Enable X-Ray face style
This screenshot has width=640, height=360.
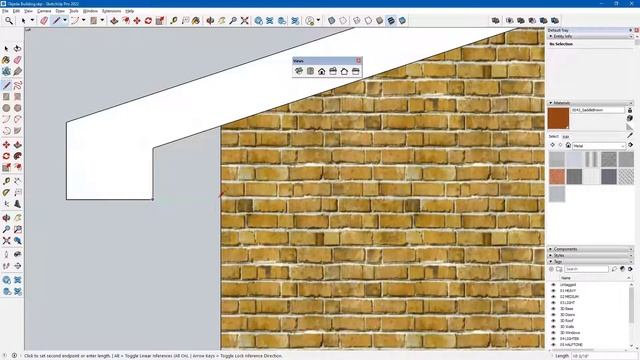[x=331, y=20]
